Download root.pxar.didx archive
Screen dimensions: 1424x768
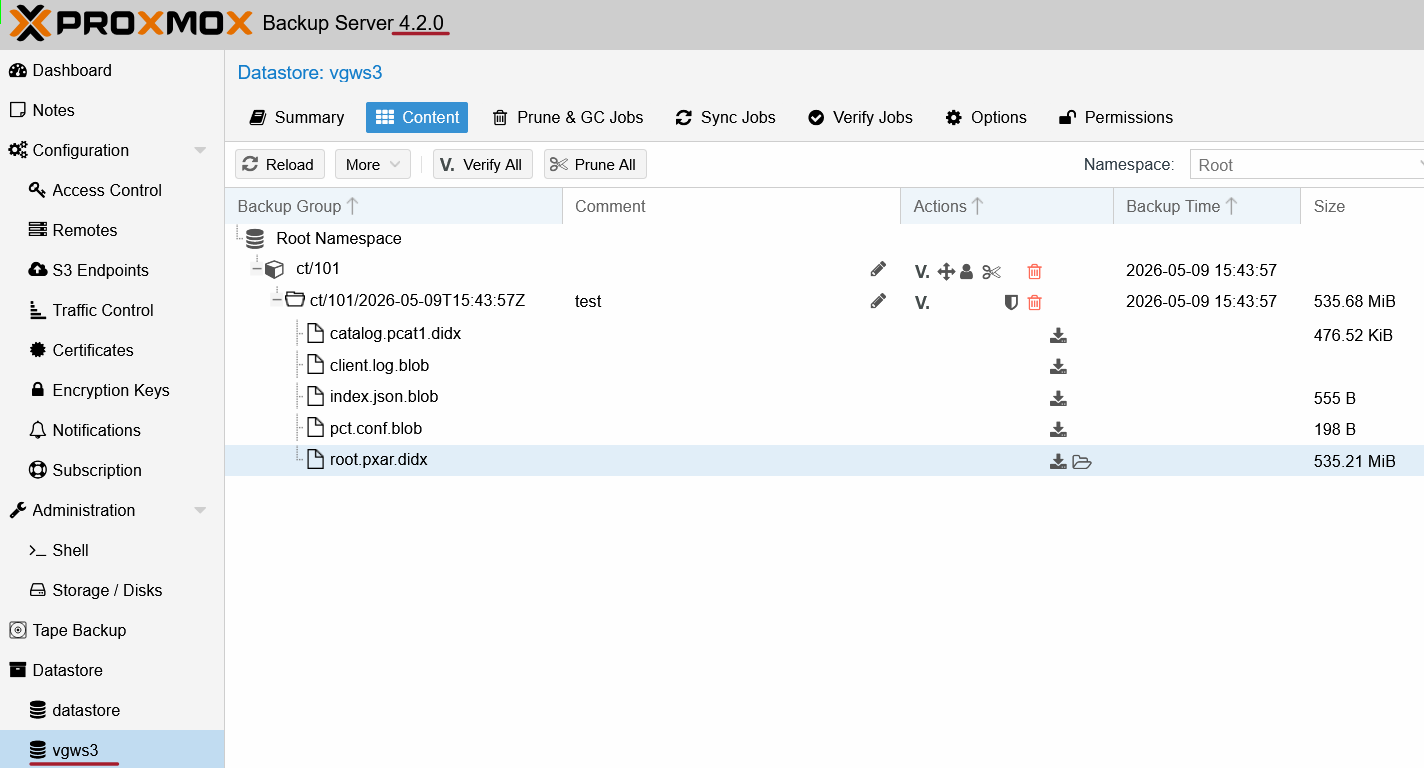[x=1058, y=461]
